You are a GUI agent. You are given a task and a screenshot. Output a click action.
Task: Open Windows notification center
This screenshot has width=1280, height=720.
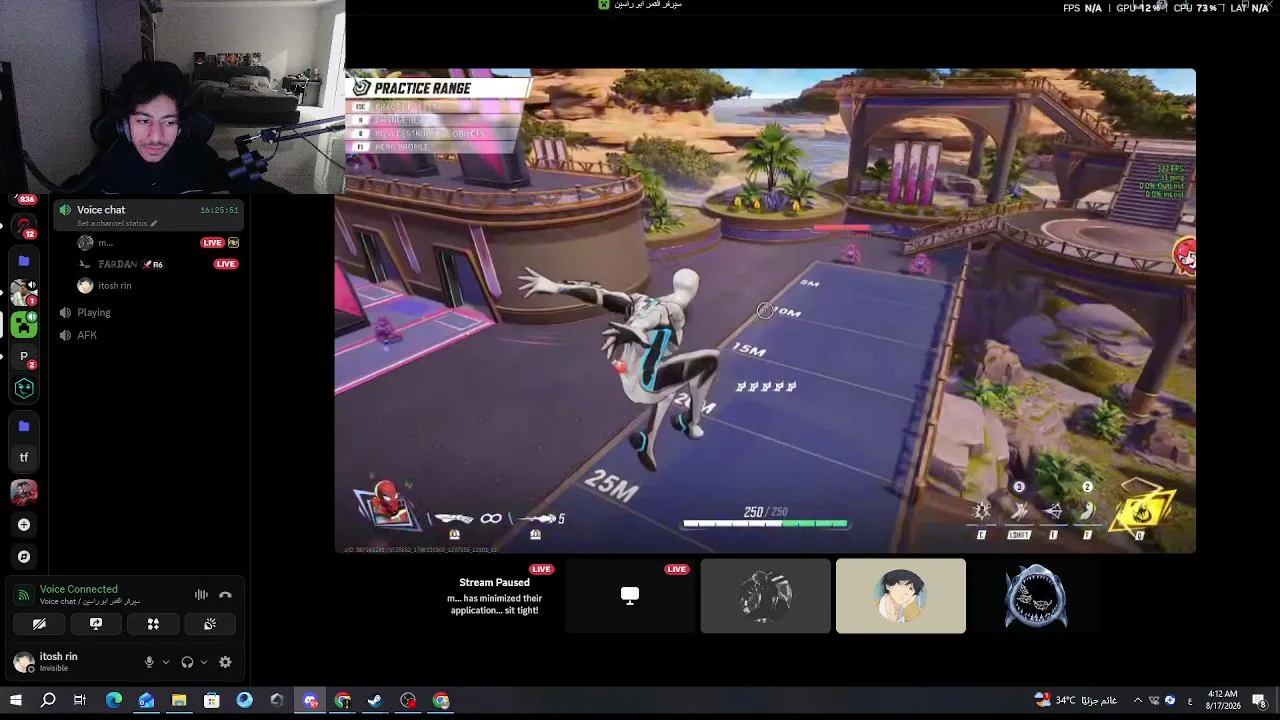pyautogui.click(x=1259, y=700)
